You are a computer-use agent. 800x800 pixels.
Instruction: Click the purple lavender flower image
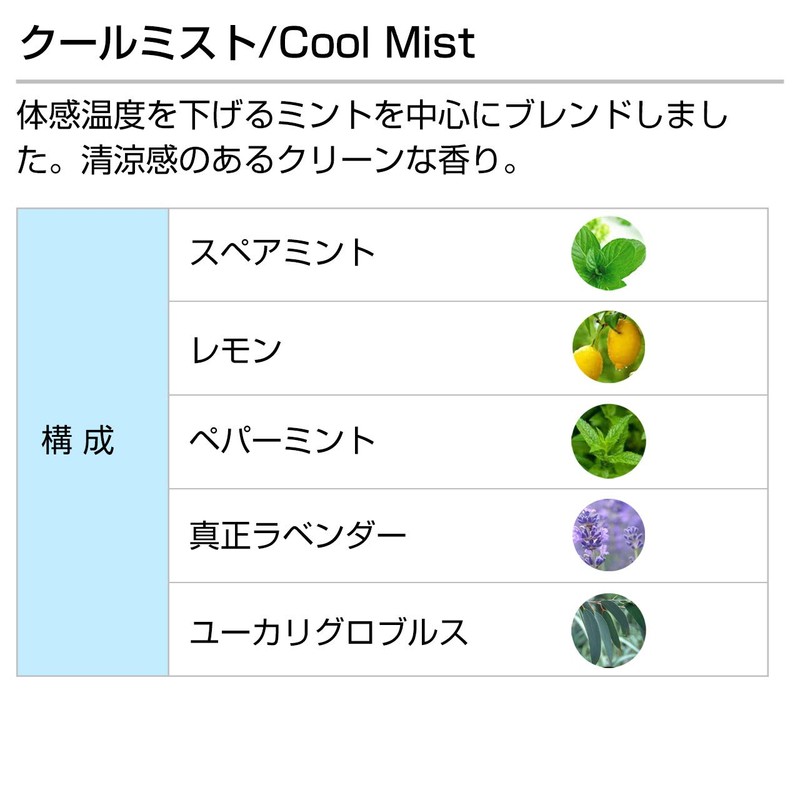click(x=608, y=535)
